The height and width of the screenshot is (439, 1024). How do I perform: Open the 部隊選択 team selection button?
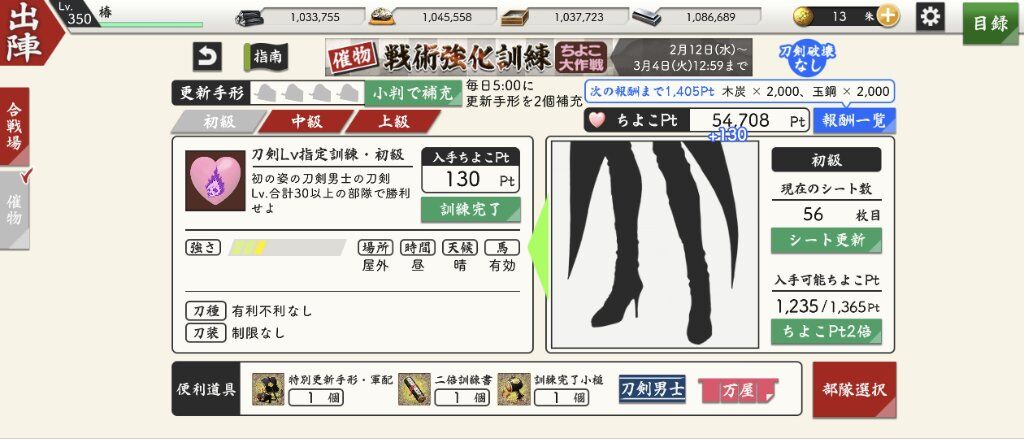pyautogui.click(x=854, y=390)
